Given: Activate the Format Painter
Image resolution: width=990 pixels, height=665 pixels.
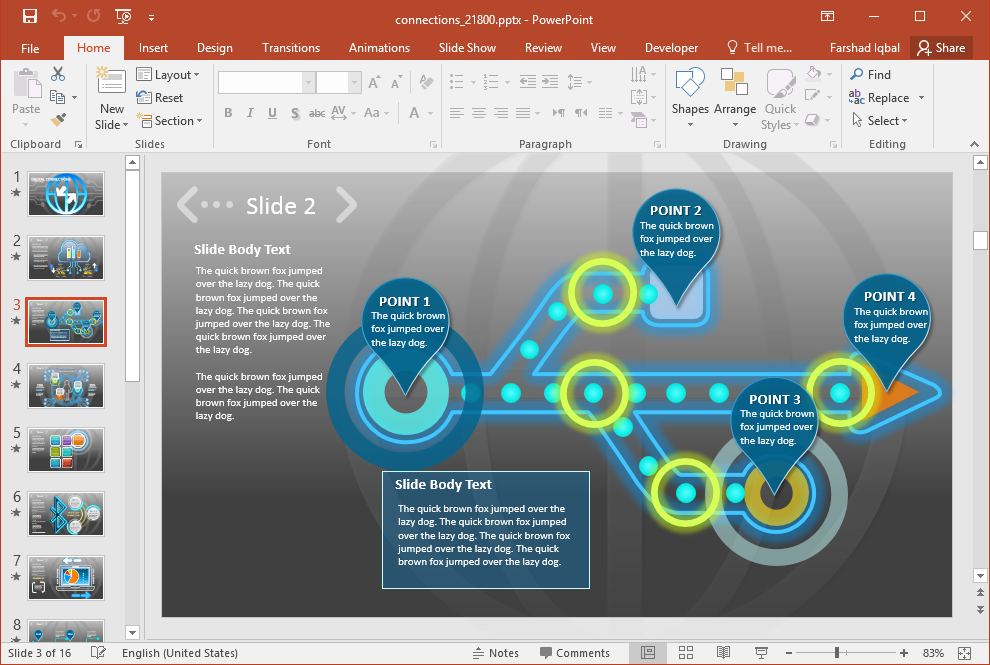Looking at the screenshot, I should [60, 120].
